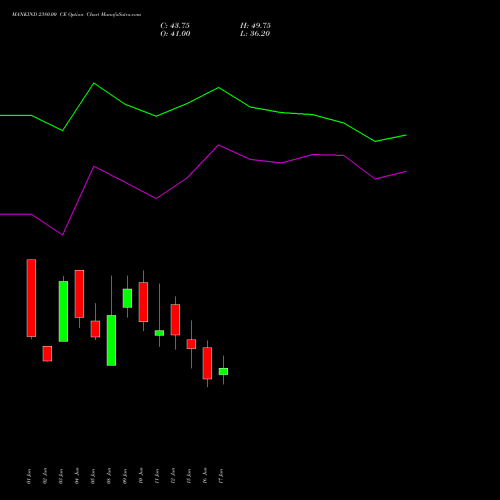This screenshot has width=500, height=500.
Task: Select the 17 date label on axis
Action: pyautogui.click(x=221, y=476)
